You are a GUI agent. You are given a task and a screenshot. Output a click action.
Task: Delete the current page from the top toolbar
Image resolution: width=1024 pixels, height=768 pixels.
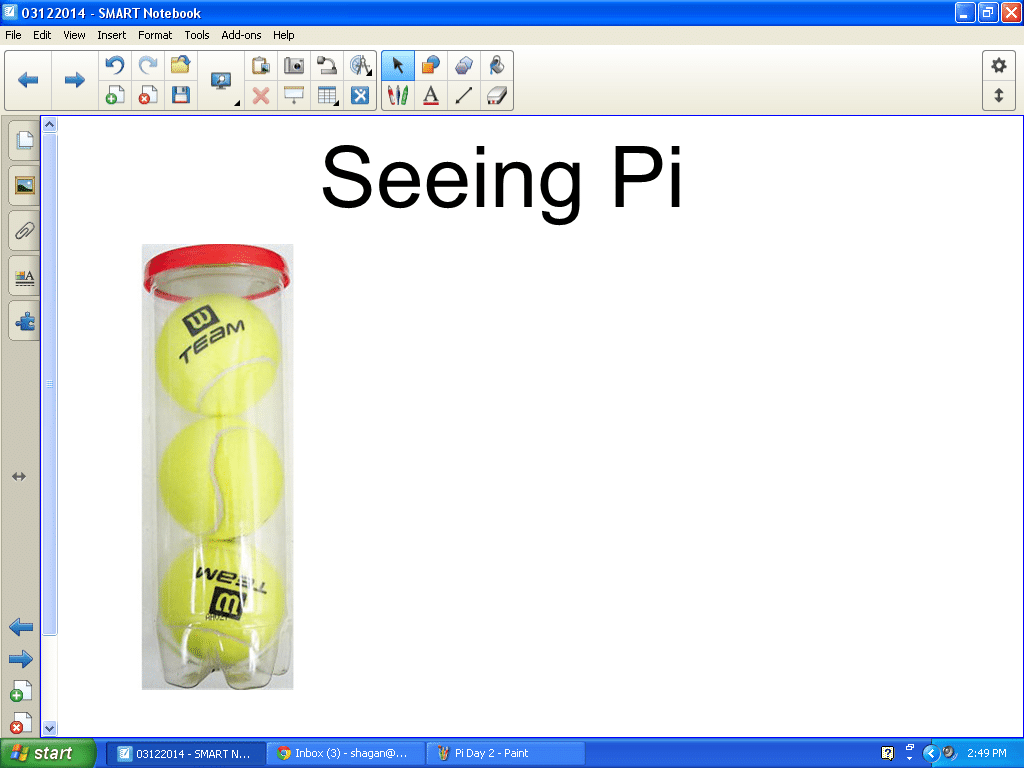tap(148, 95)
